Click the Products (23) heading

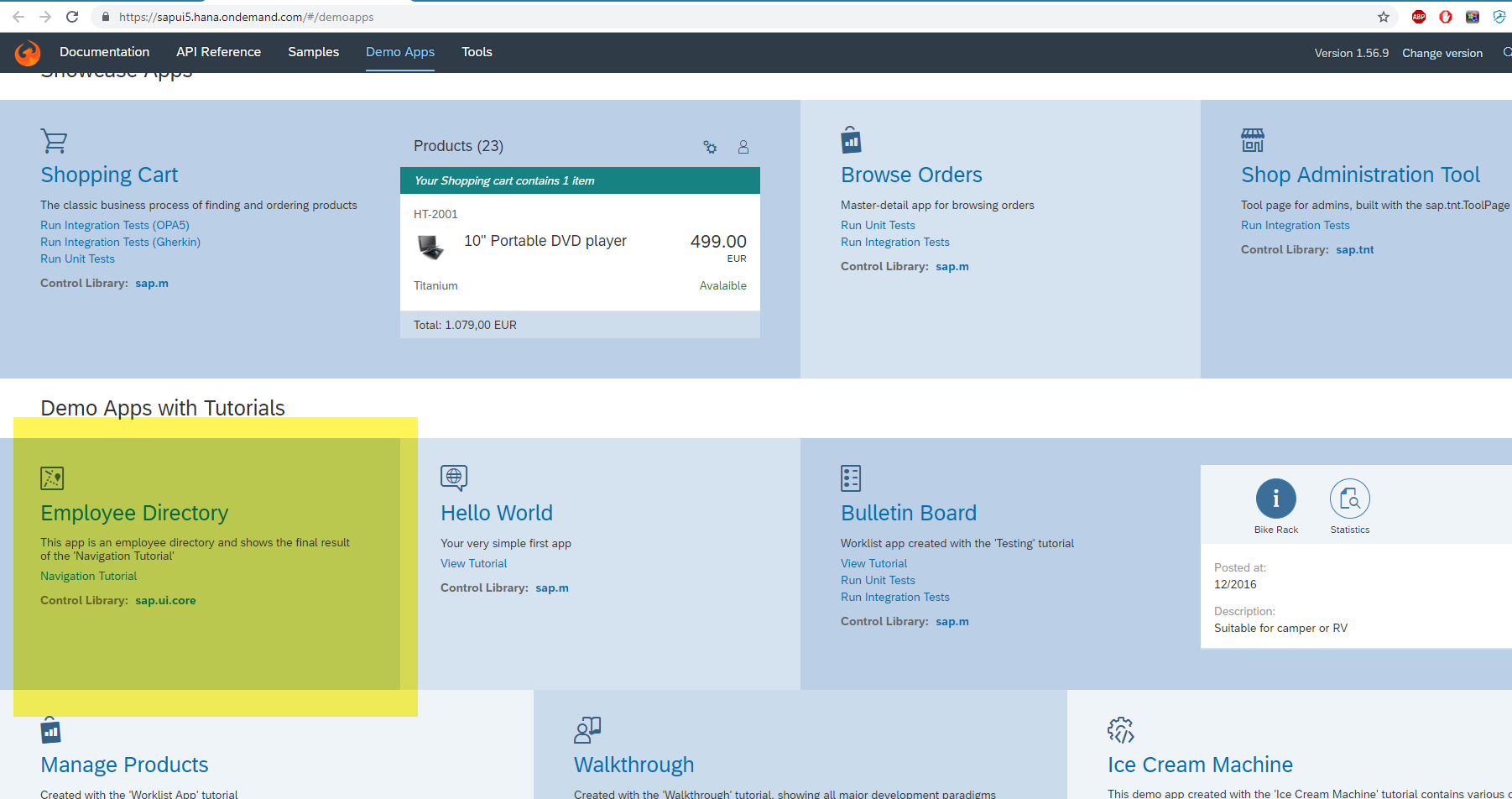click(x=458, y=146)
